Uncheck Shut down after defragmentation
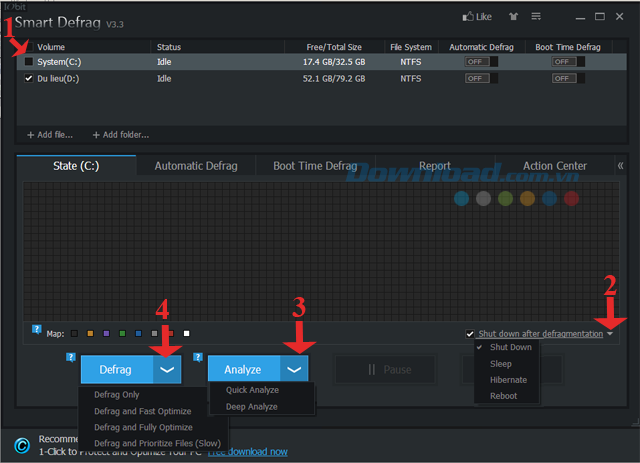Viewport: 640px width, 463px height. pyautogui.click(x=470, y=334)
